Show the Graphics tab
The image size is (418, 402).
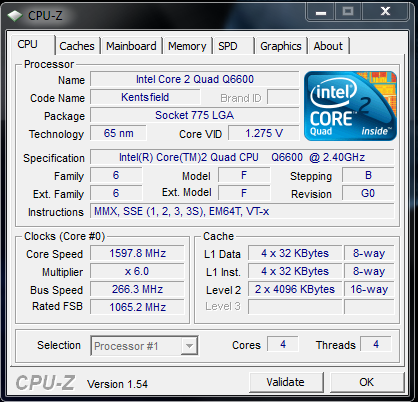(x=281, y=46)
